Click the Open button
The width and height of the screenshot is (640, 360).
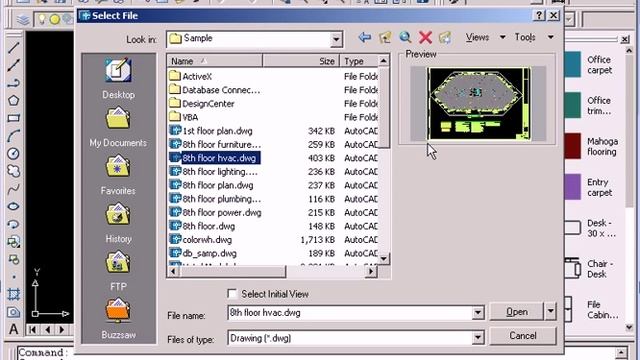tap(517, 311)
